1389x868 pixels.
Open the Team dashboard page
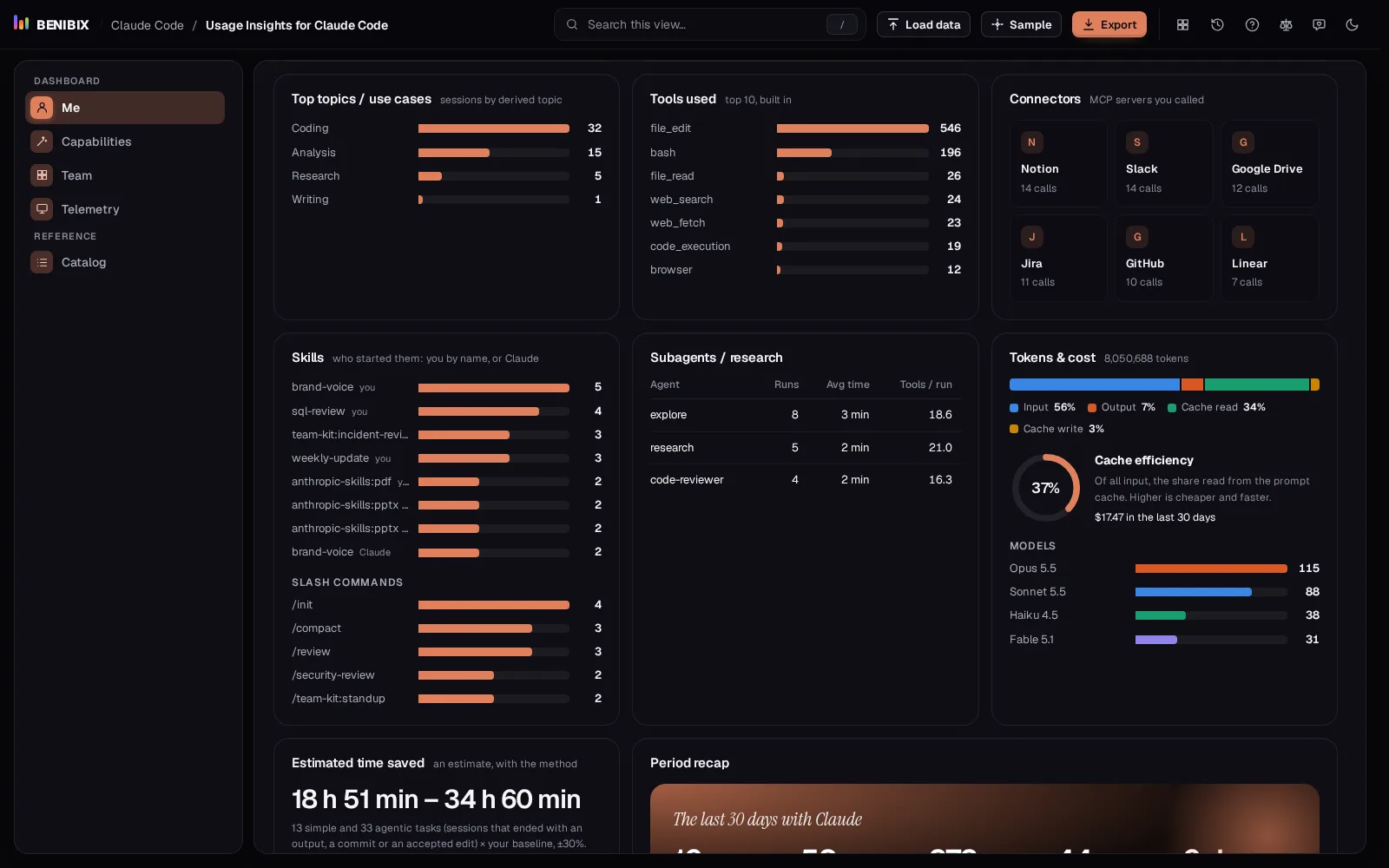[125, 175]
